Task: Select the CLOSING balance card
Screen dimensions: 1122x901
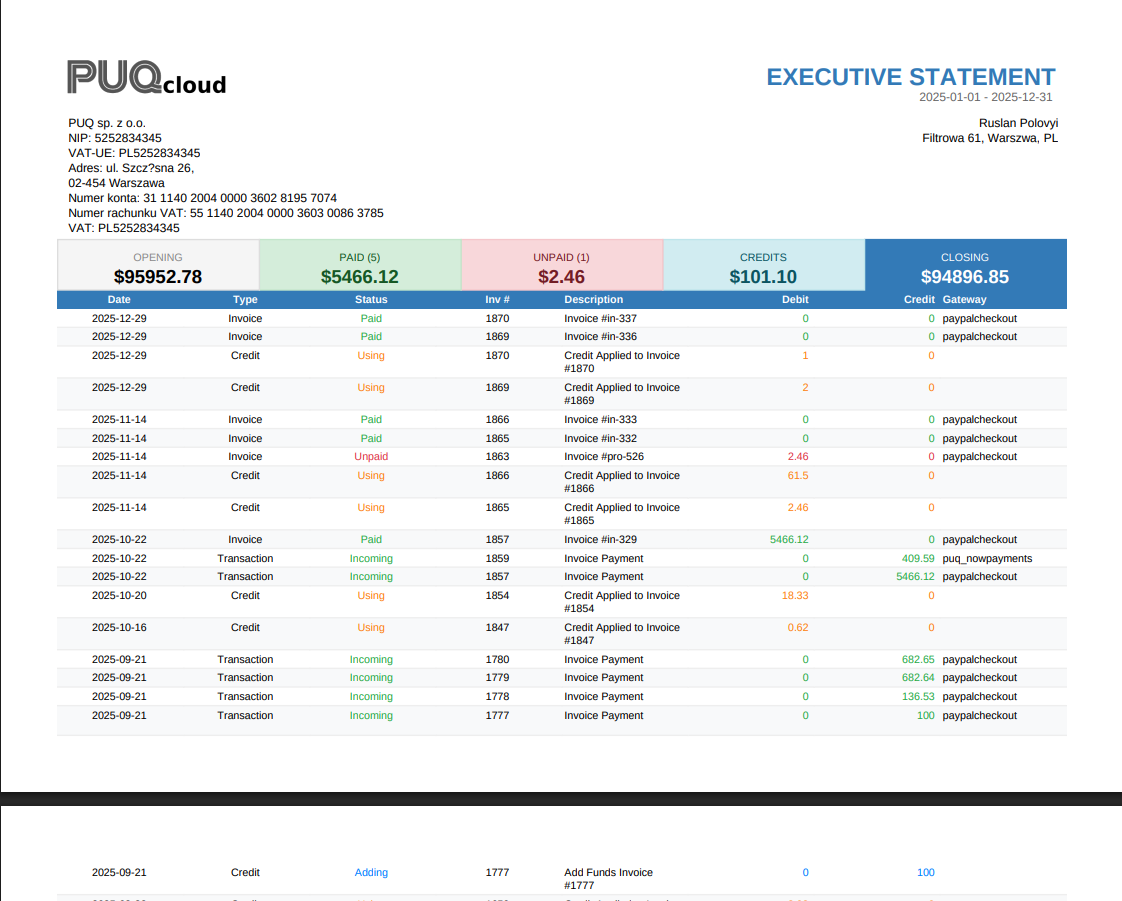Action: [x=964, y=266]
